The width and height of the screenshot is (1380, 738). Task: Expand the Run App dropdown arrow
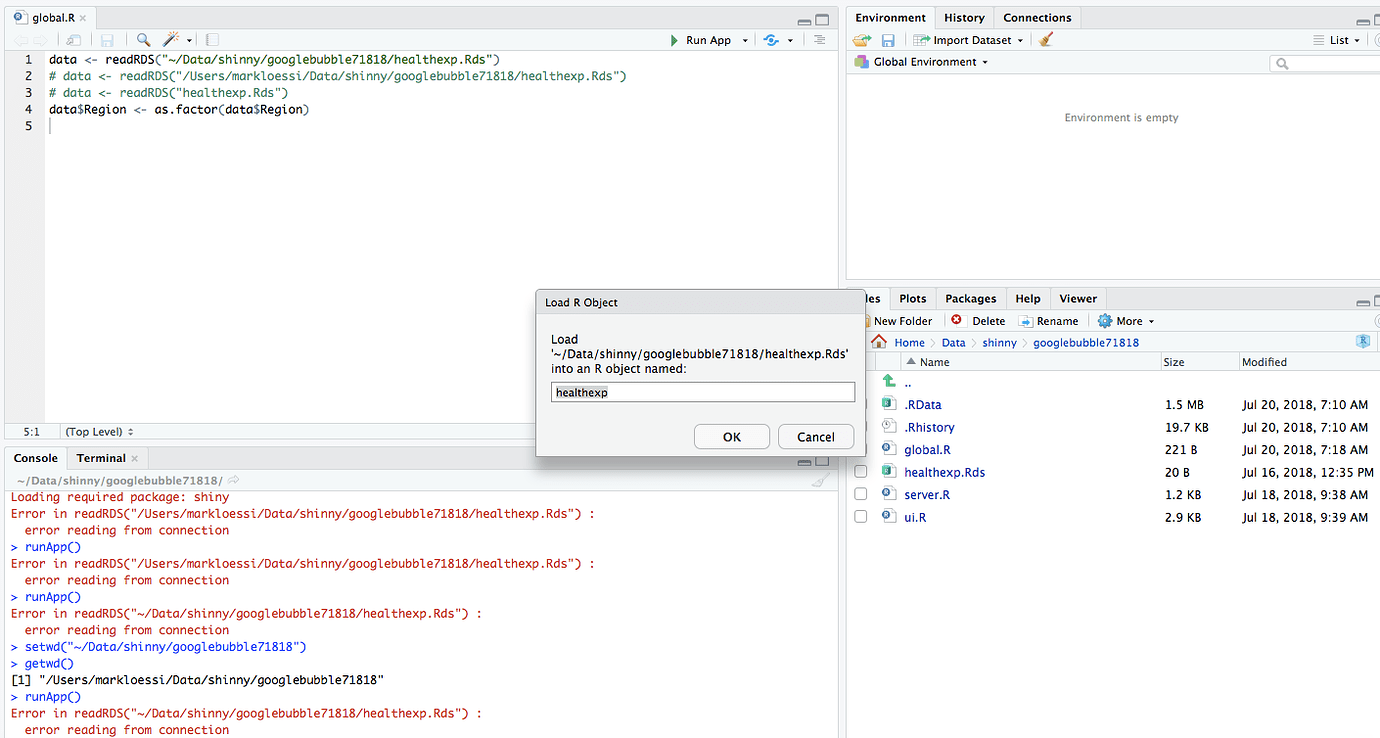(744, 39)
